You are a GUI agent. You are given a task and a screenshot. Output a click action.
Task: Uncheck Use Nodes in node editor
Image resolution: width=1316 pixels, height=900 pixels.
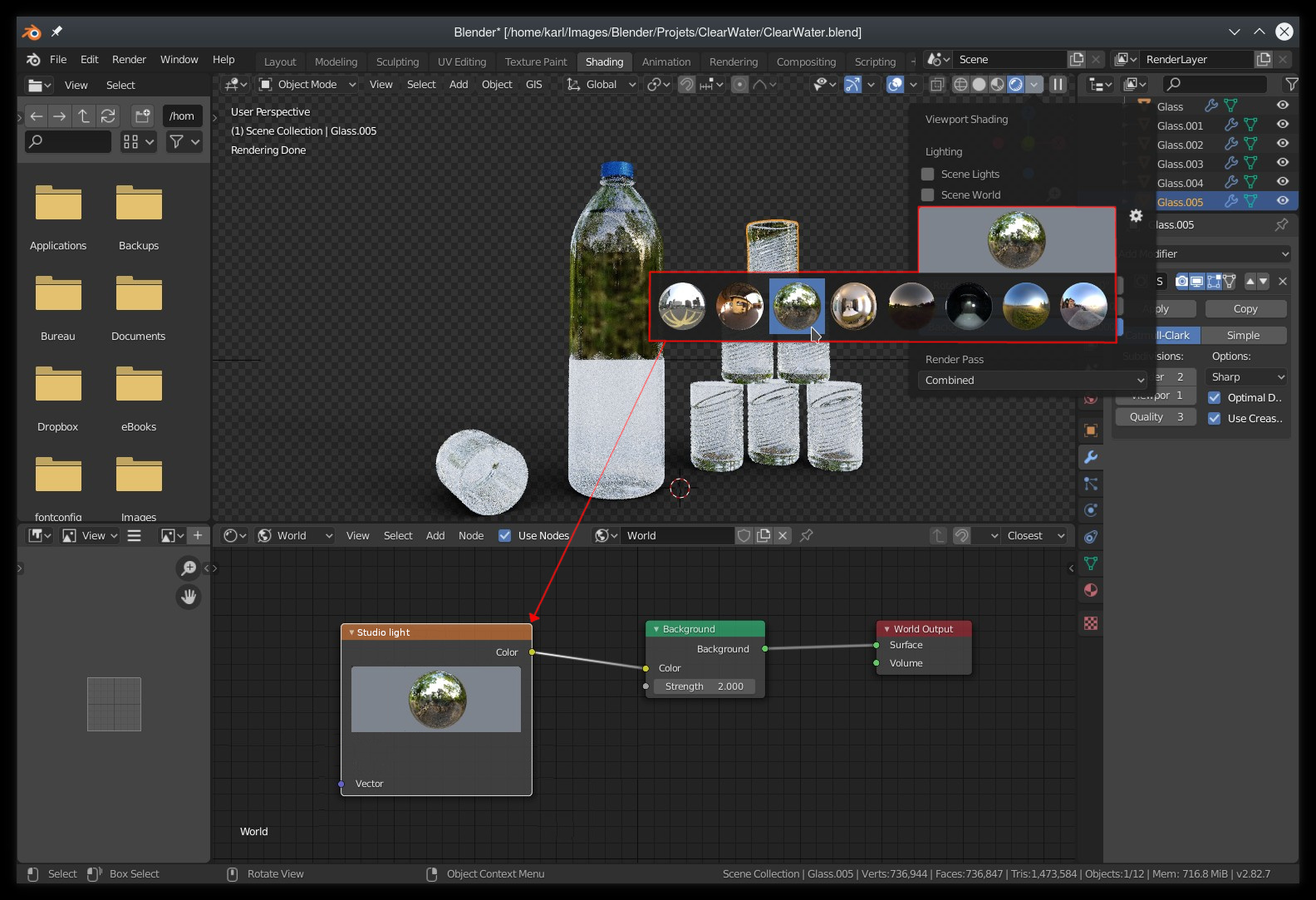504,535
